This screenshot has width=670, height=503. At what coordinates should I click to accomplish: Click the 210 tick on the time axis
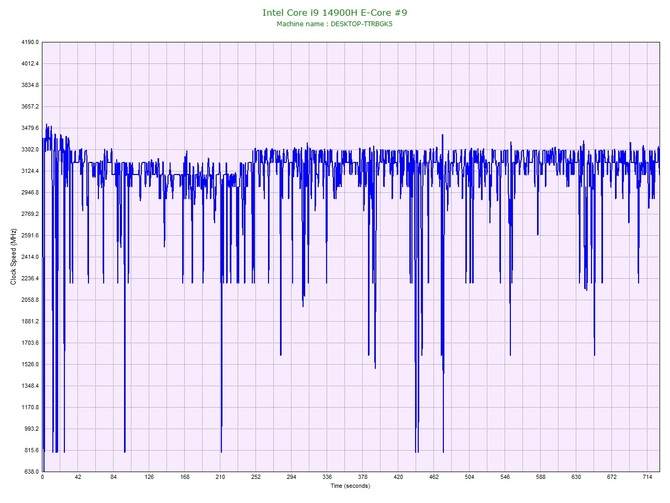(x=220, y=477)
